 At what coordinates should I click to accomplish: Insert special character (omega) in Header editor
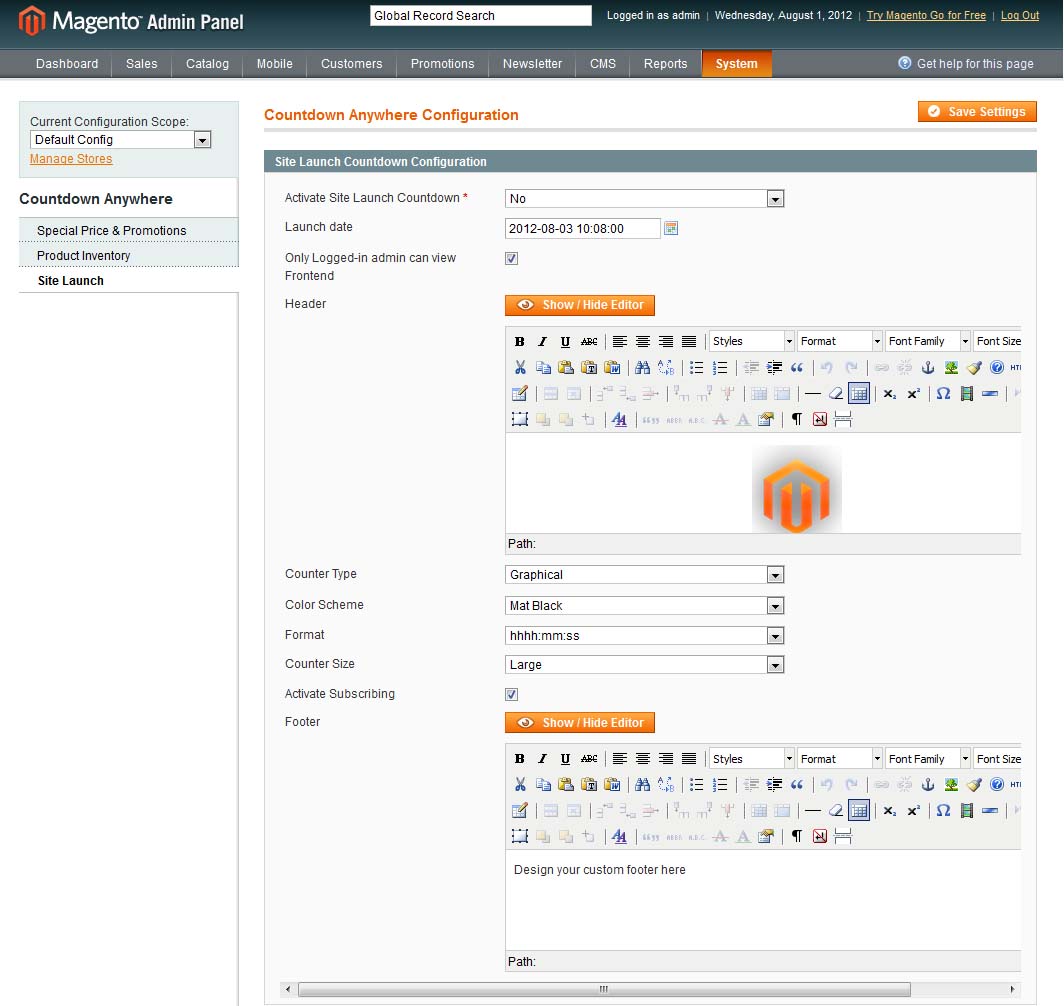pos(943,393)
